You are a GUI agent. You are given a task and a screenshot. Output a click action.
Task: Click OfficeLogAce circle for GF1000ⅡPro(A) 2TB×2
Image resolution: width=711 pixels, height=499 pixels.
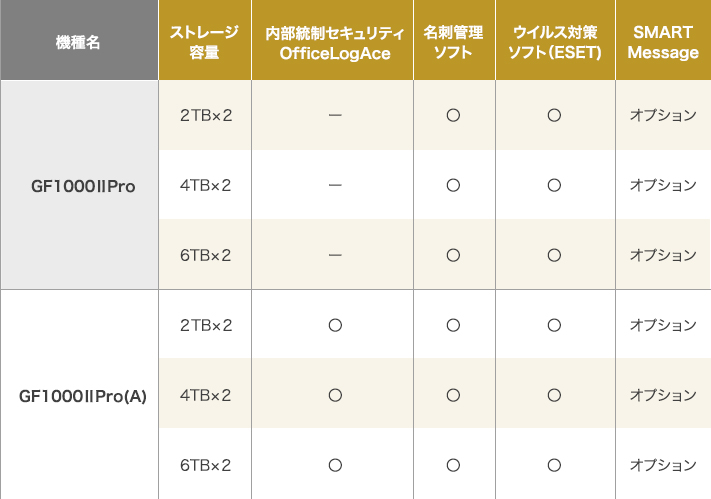click(335, 325)
